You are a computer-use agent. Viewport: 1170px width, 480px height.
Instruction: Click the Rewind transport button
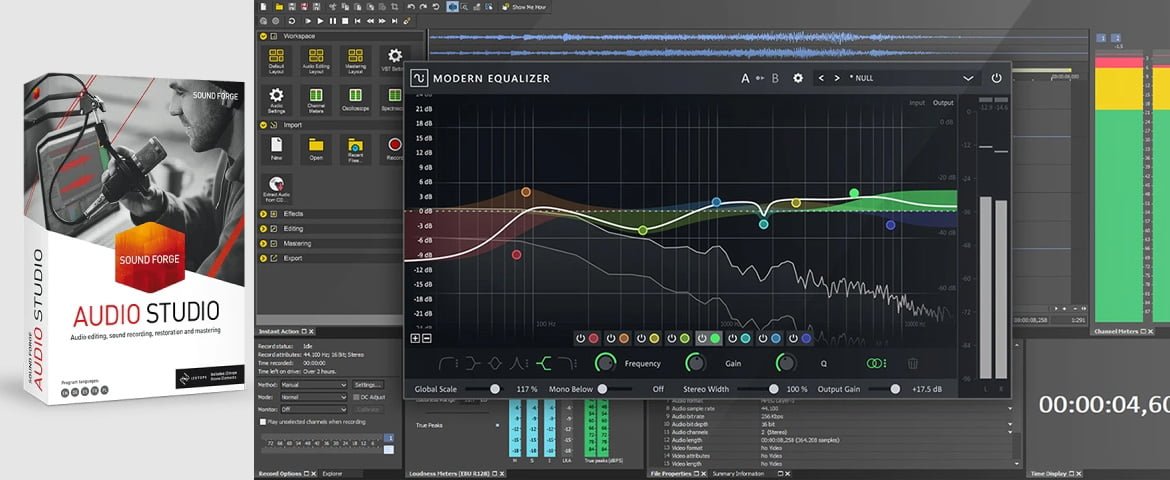tap(370, 21)
